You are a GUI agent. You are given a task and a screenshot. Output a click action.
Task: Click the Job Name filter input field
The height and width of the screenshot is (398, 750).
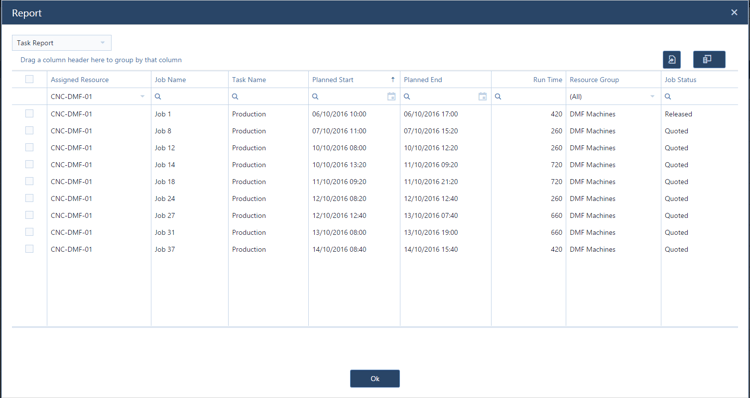190,97
